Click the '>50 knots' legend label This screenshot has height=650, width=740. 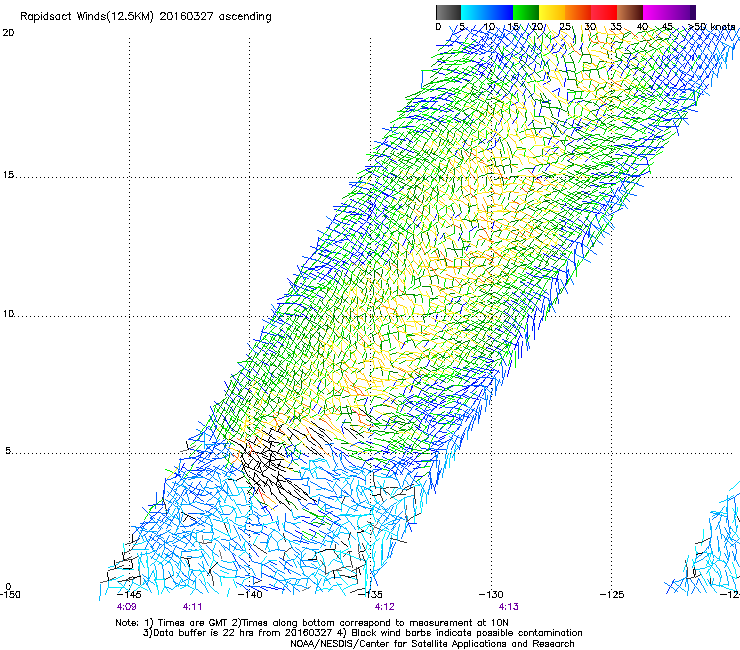coord(712,27)
